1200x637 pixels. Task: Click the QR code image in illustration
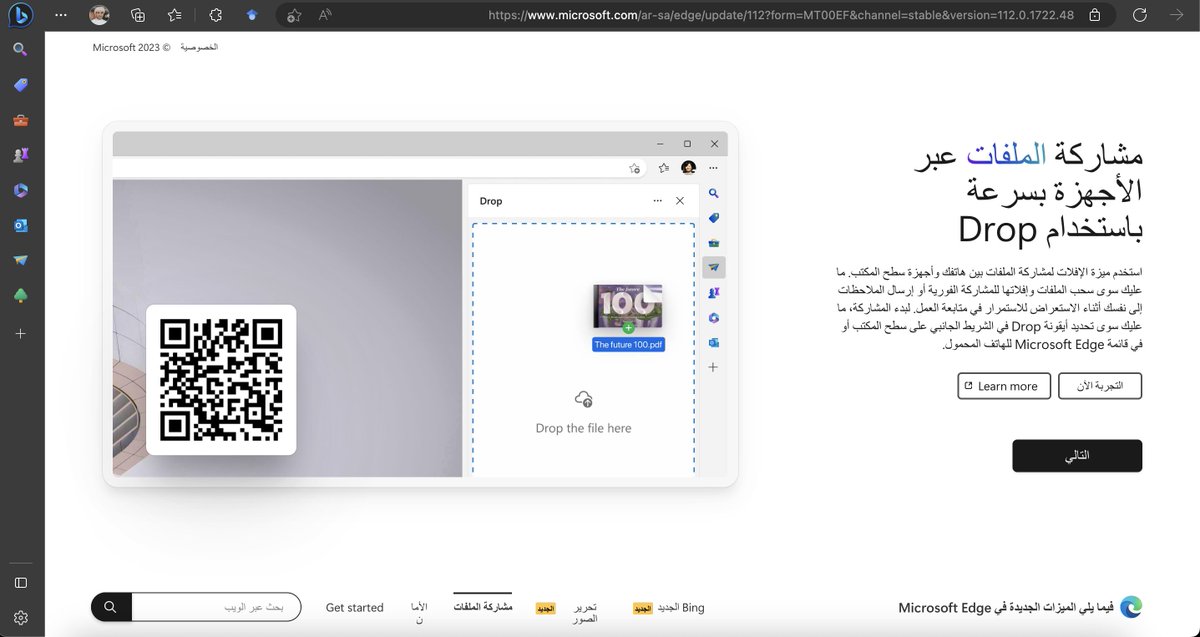(x=221, y=380)
